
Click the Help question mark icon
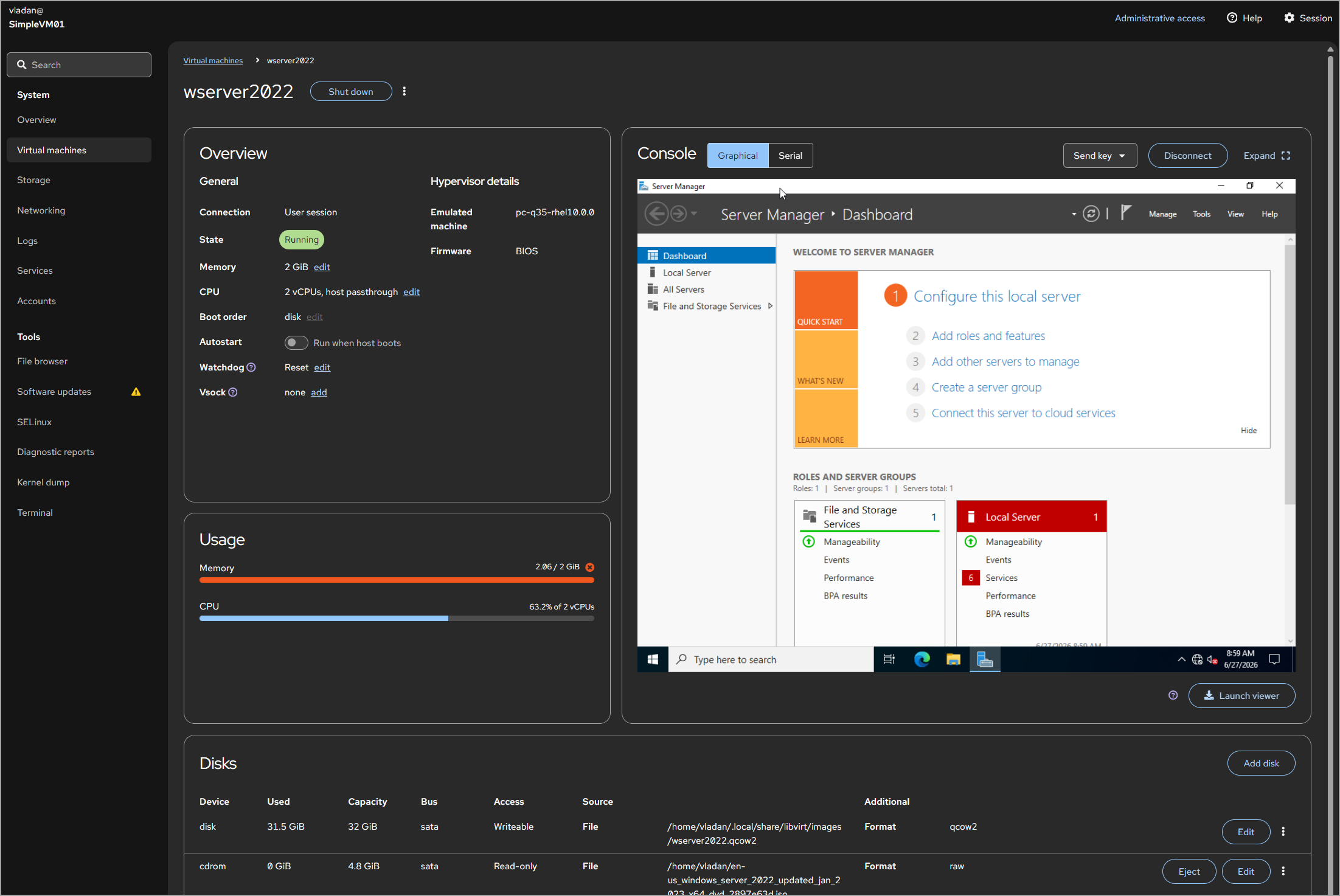pos(1232,18)
